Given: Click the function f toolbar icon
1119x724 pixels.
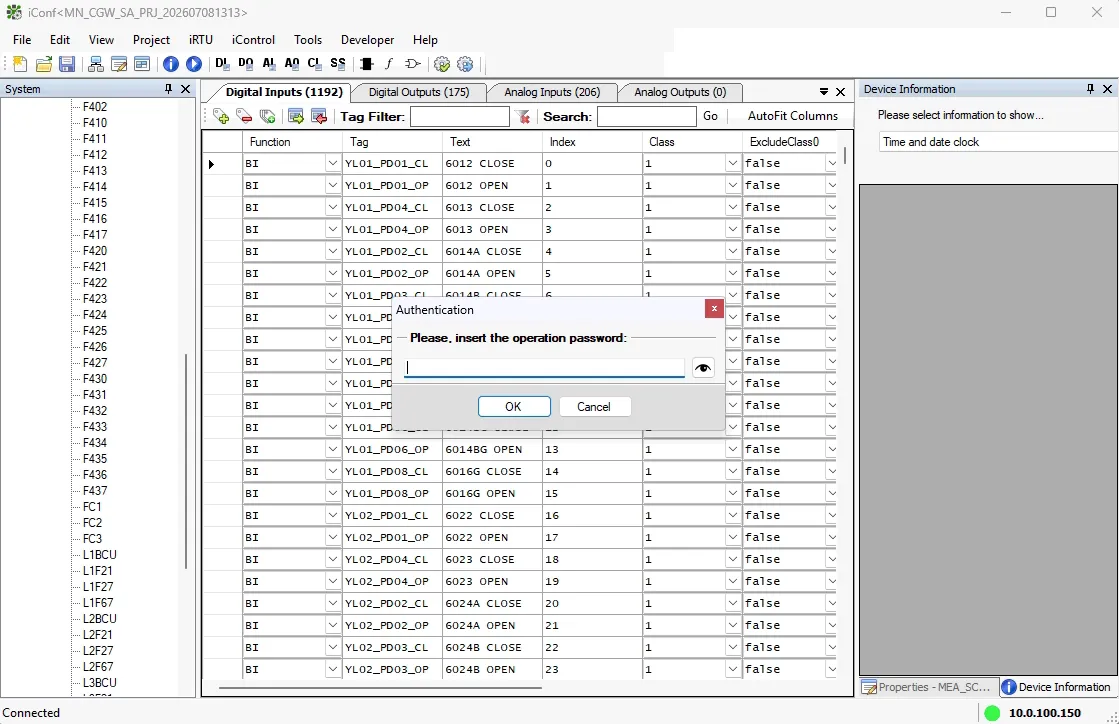Looking at the screenshot, I should tap(389, 64).
